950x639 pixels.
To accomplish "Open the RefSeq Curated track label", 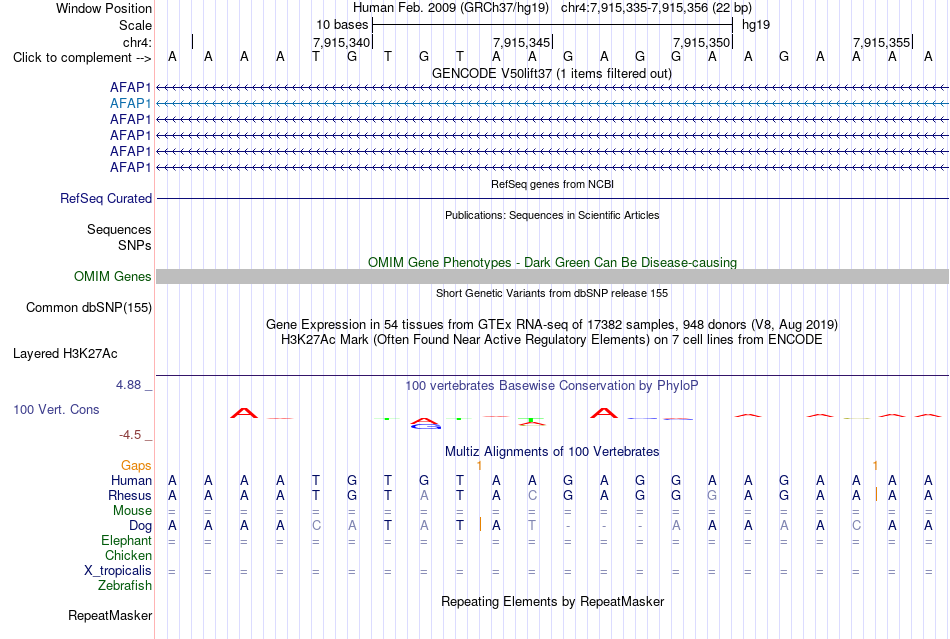I will coord(106,199).
